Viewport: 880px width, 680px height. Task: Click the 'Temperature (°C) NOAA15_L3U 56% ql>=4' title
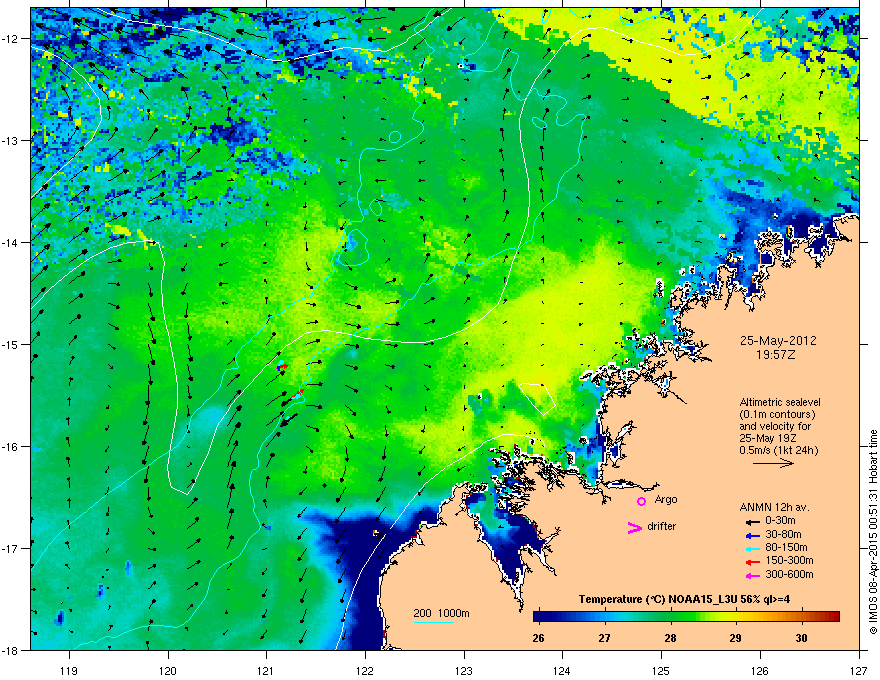coord(685,599)
